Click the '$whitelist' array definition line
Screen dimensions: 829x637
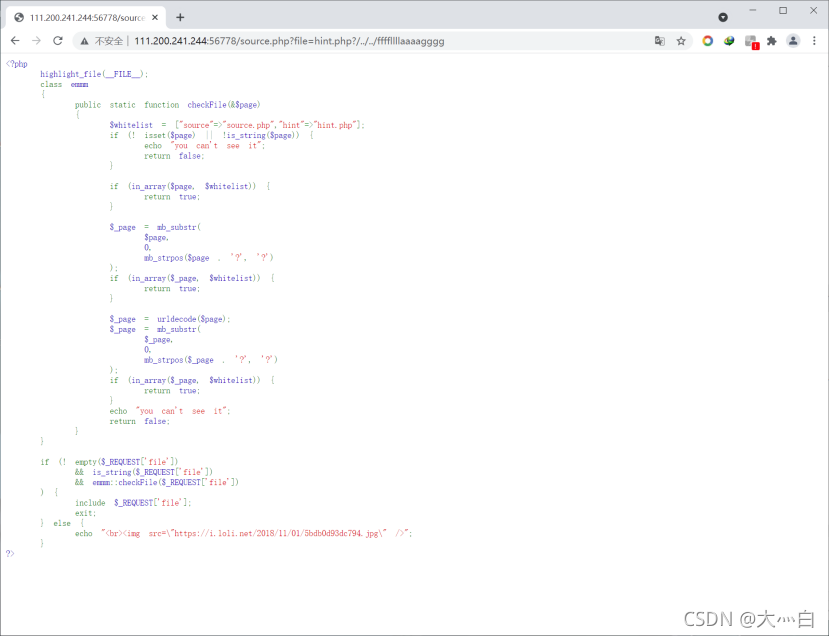click(237, 125)
